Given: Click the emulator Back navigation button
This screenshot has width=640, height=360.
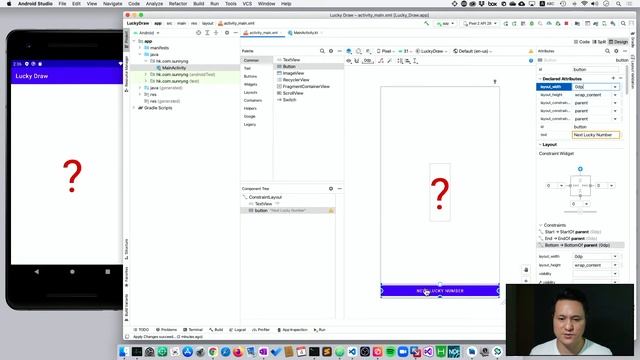Looking at the screenshot, I should 37,271.
